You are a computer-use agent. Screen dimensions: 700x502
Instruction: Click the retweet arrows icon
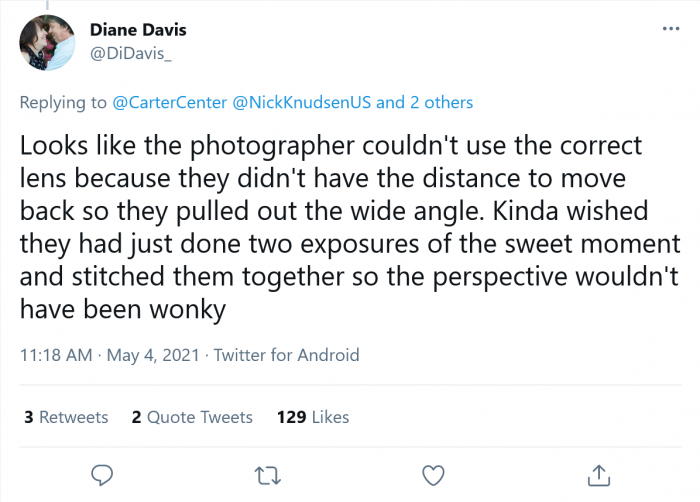pos(267,473)
